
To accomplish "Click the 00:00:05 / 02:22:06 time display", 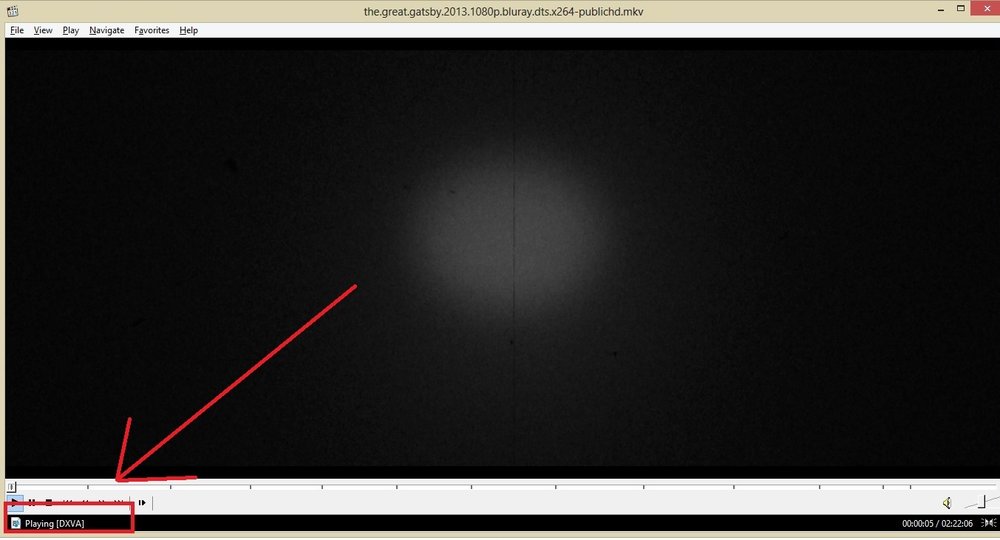I will pos(937,523).
